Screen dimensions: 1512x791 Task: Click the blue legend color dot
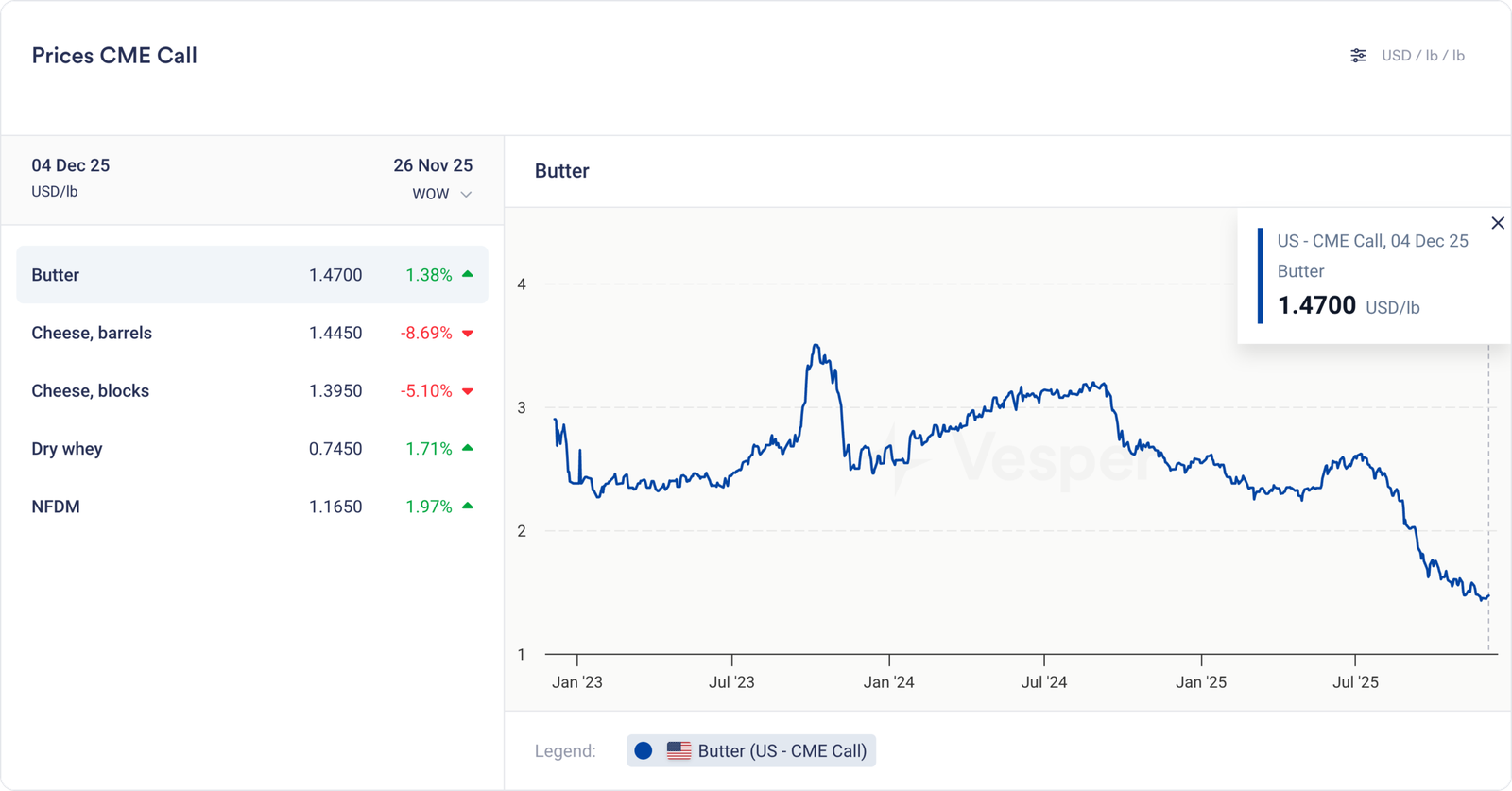(x=644, y=750)
